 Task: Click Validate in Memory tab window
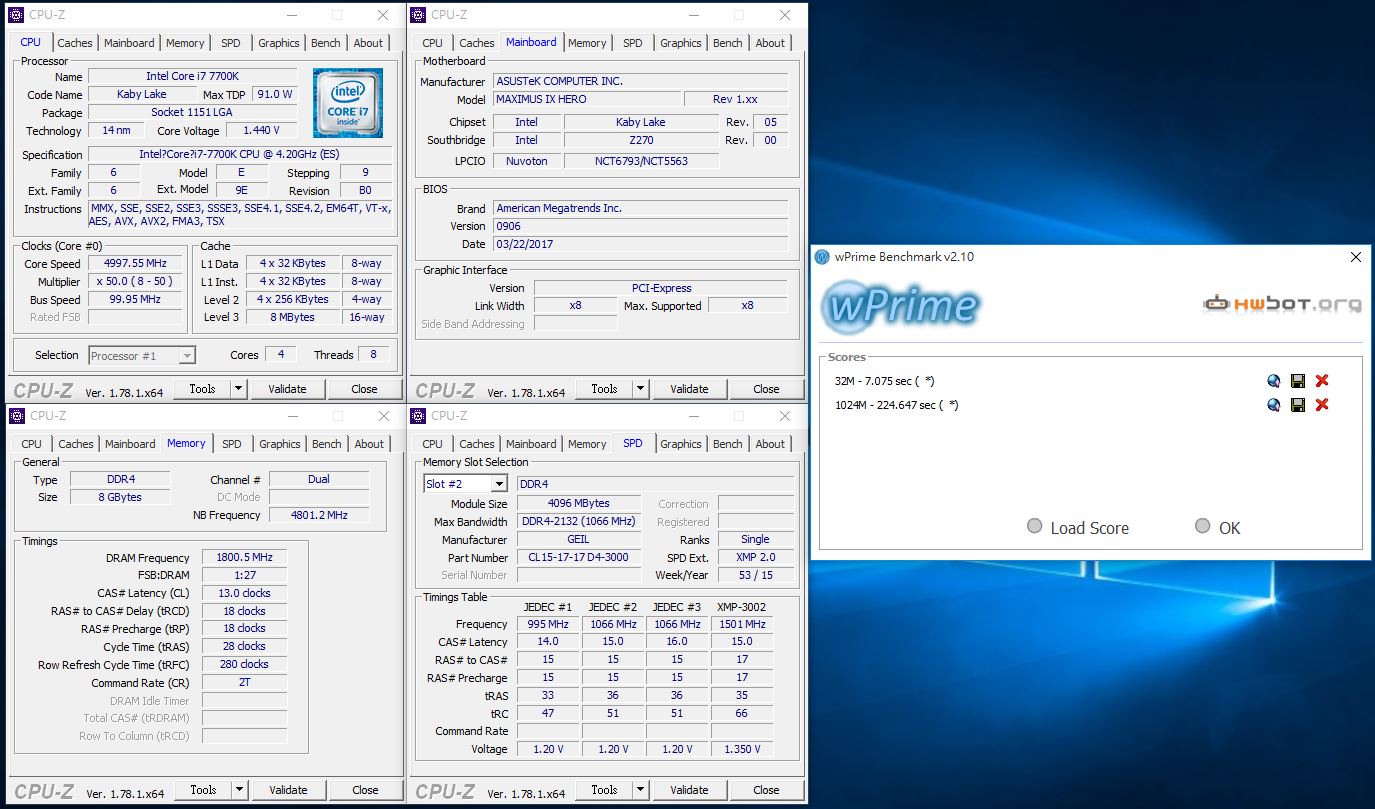tap(288, 790)
